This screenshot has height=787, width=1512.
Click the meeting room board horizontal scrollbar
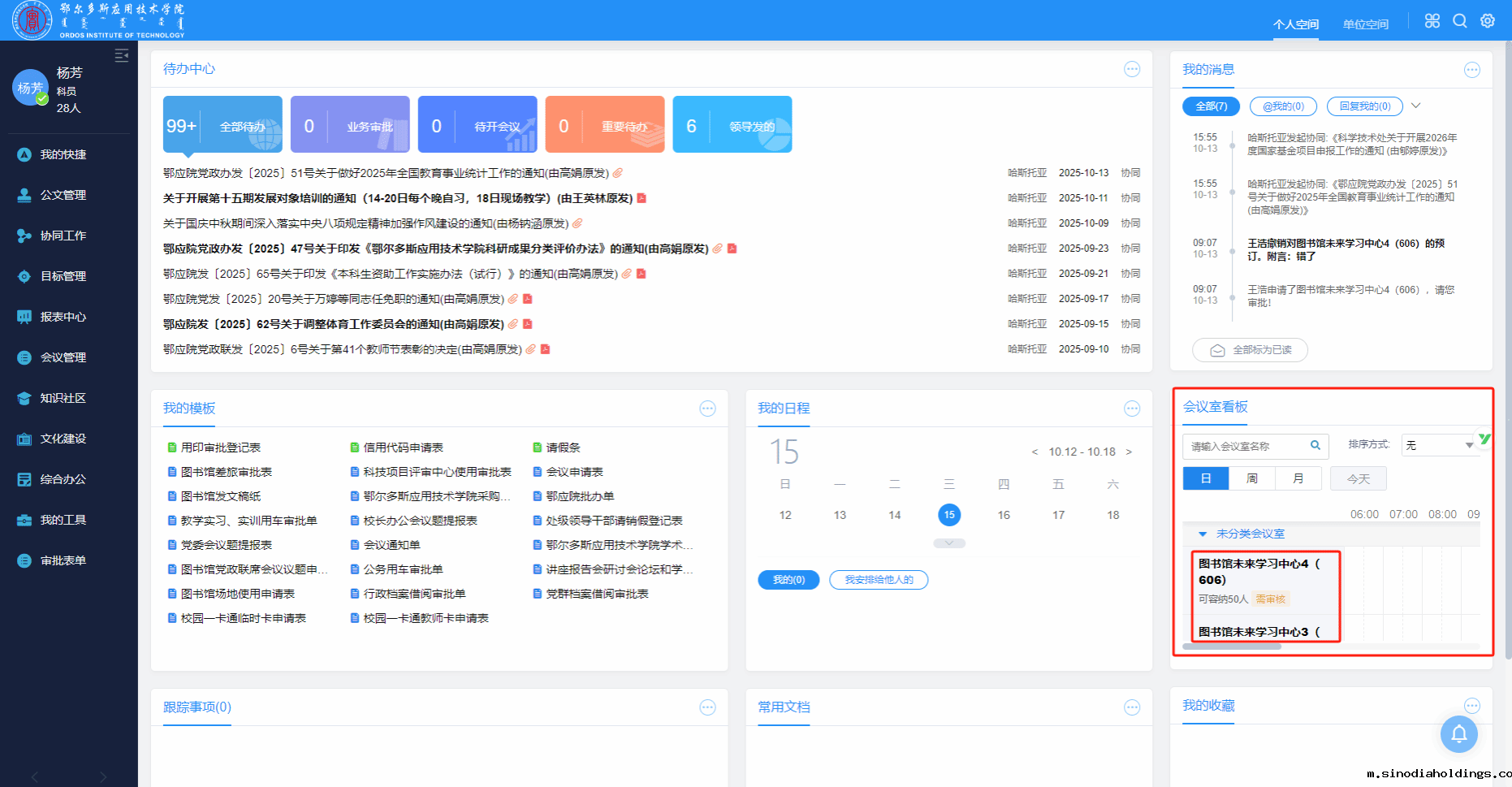click(x=1232, y=646)
